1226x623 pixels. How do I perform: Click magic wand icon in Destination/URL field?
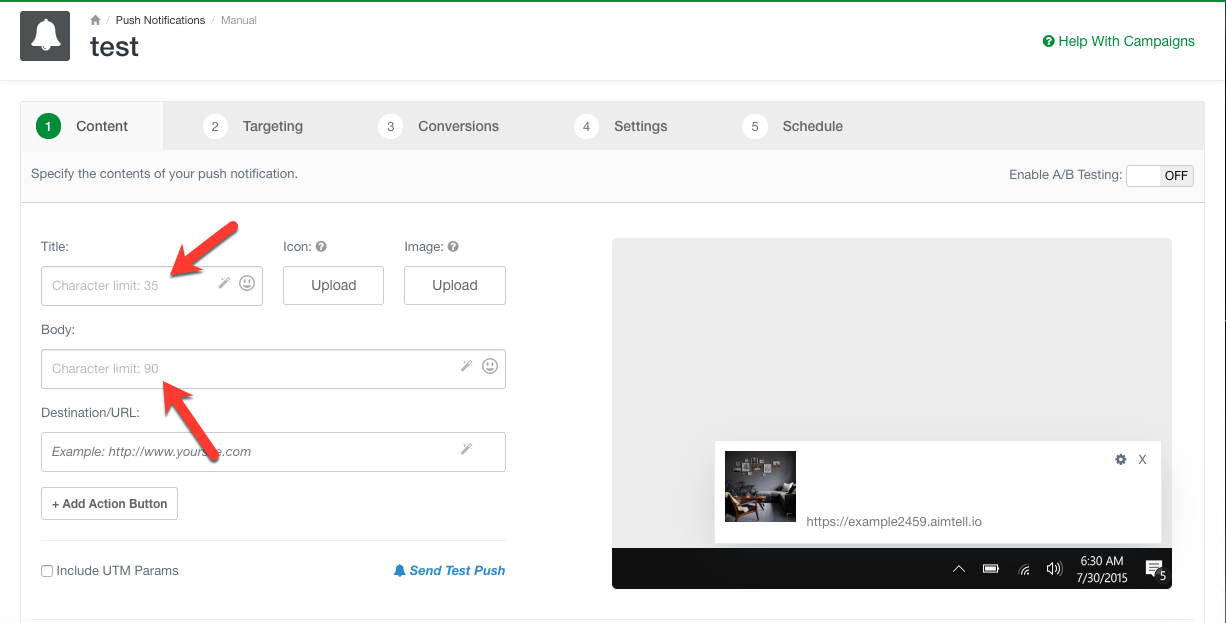(x=466, y=450)
